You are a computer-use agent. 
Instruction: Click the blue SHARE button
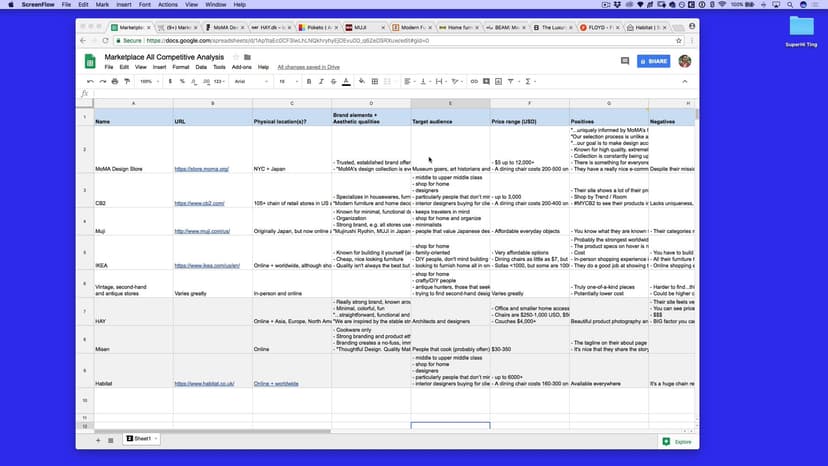coord(653,61)
